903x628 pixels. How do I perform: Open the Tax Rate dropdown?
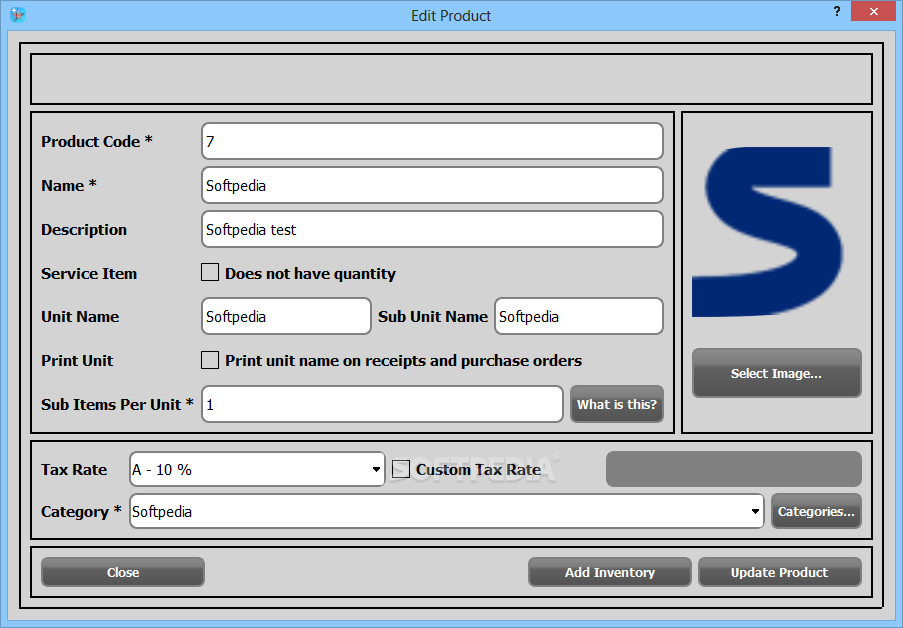(257, 470)
